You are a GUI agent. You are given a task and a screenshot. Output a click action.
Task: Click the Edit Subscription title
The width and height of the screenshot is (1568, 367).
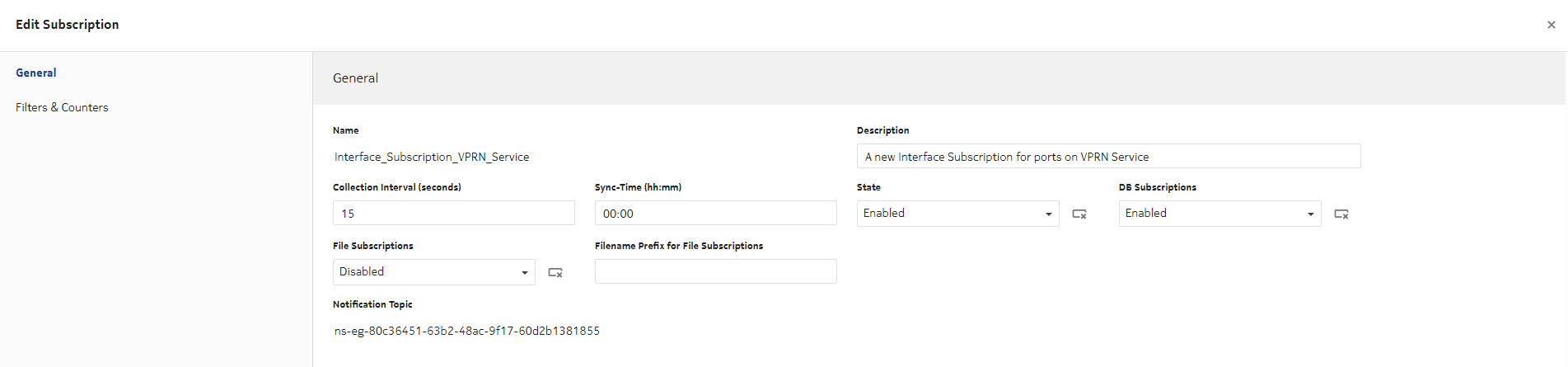tap(68, 25)
